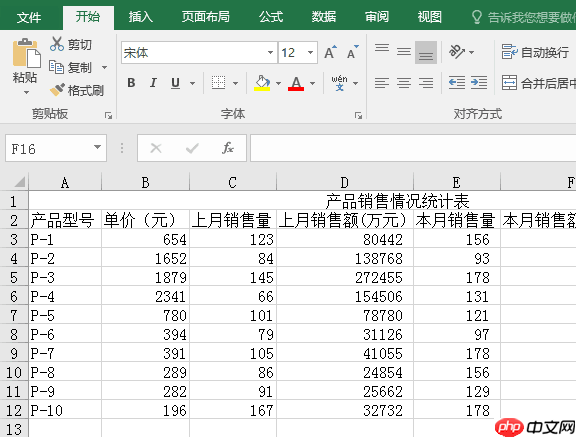Click the Cut scissors icon
The image size is (576, 437).
point(57,44)
